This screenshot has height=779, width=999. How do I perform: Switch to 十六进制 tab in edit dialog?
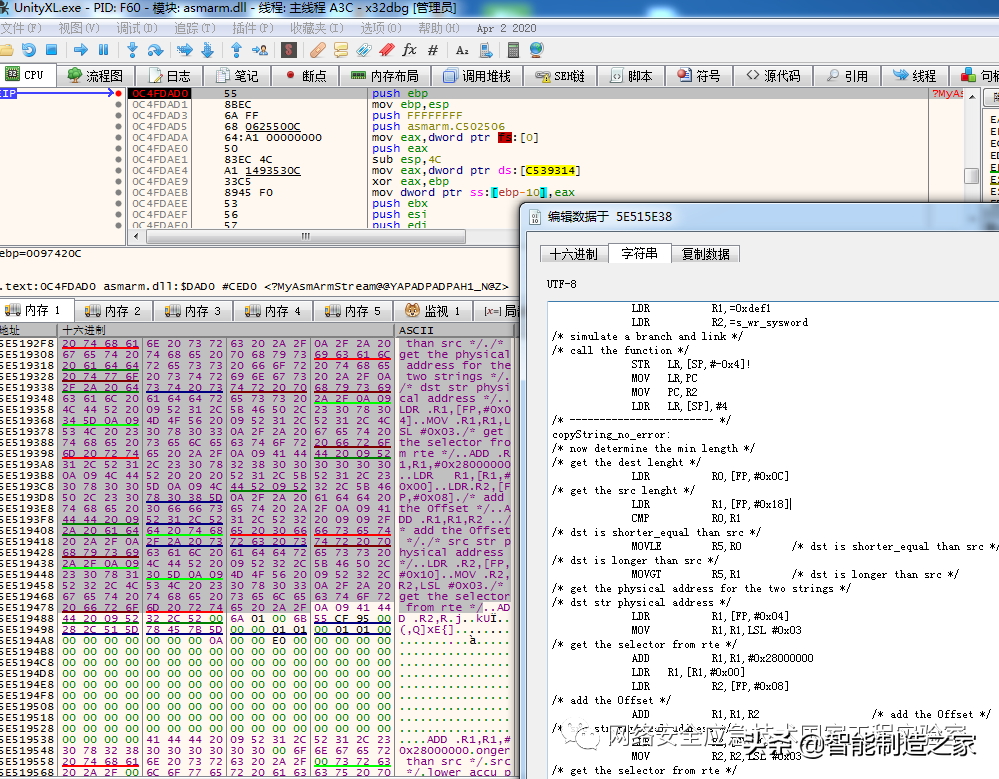(x=573, y=253)
